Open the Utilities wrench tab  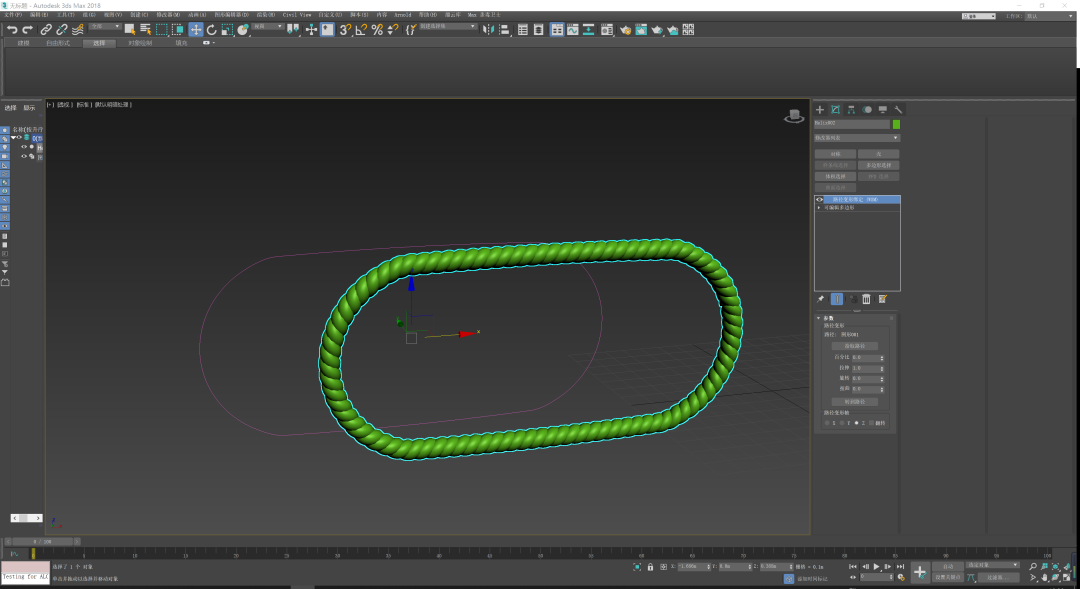[898, 110]
